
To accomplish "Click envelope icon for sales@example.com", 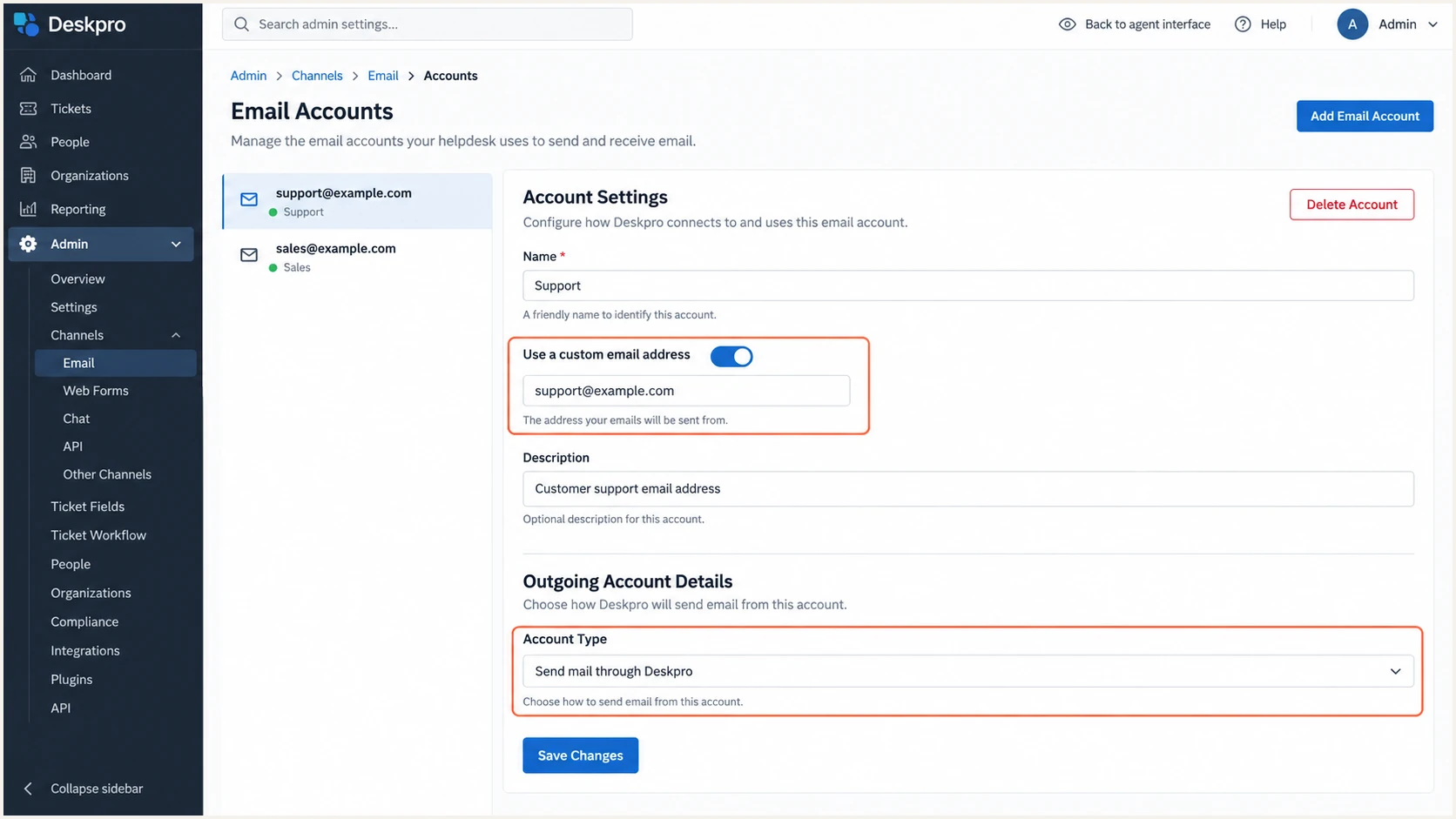I will click(x=249, y=255).
